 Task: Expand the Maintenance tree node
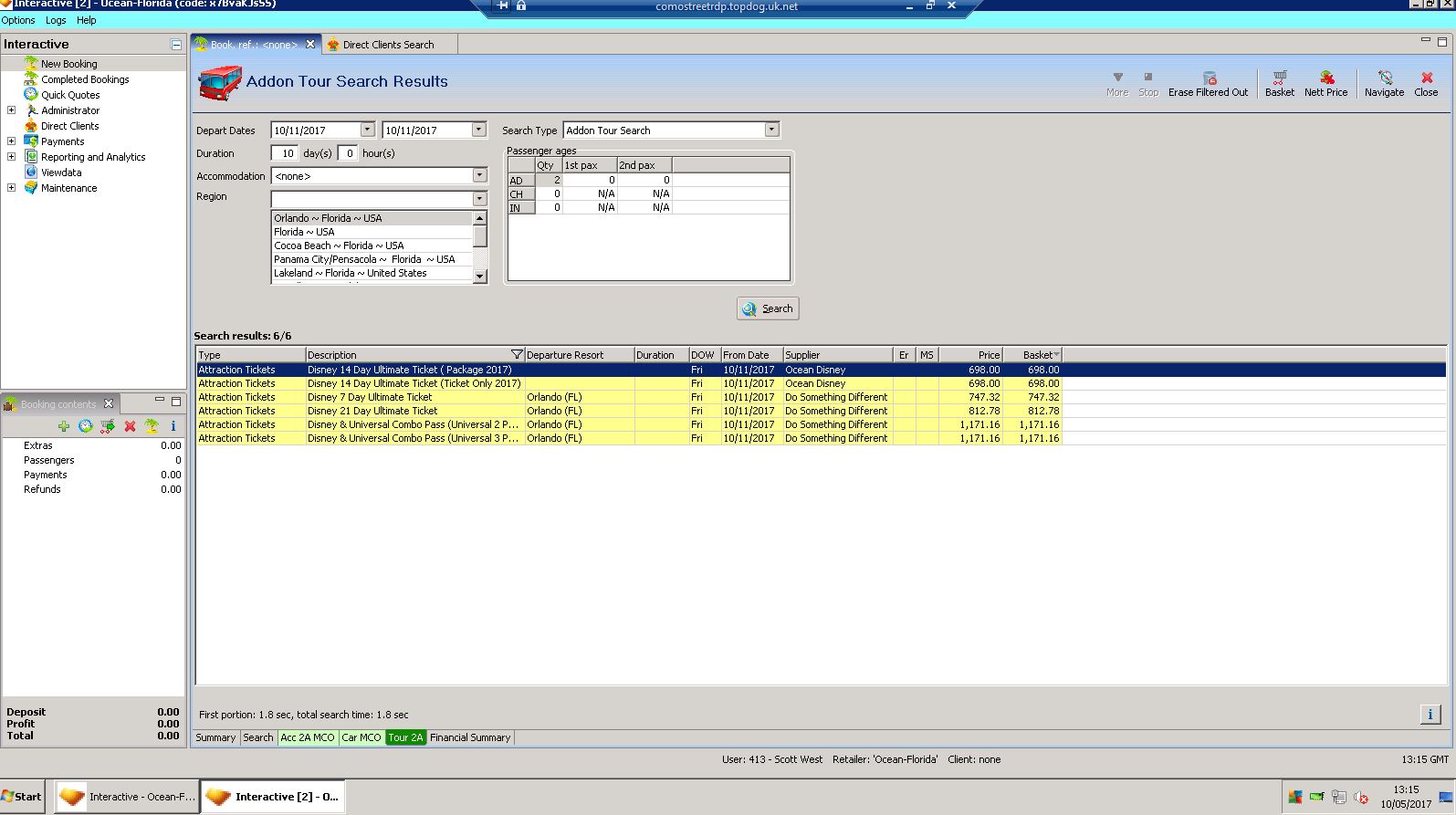pyautogui.click(x=11, y=188)
